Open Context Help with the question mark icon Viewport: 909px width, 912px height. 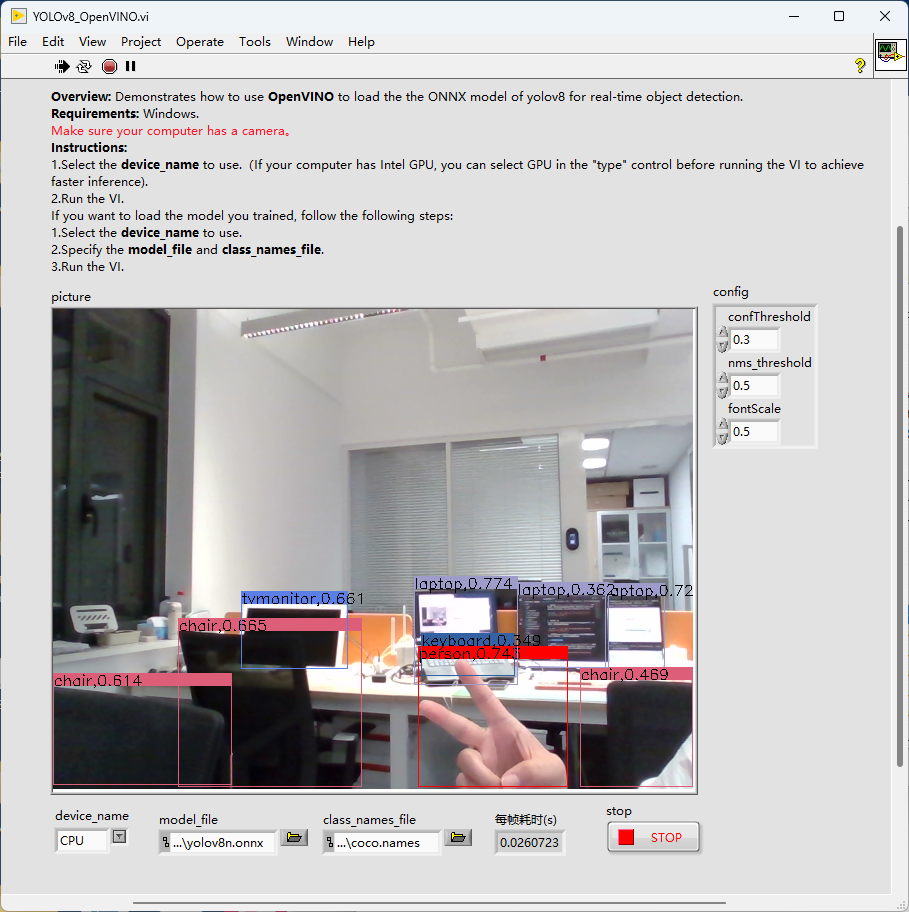tap(859, 66)
